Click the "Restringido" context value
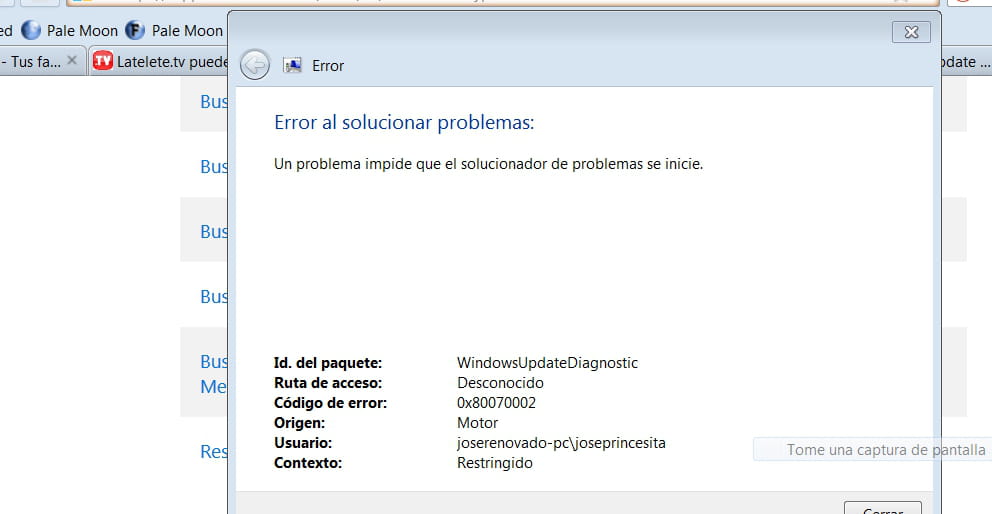The image size is (992, 514). (x=495, y=463)
